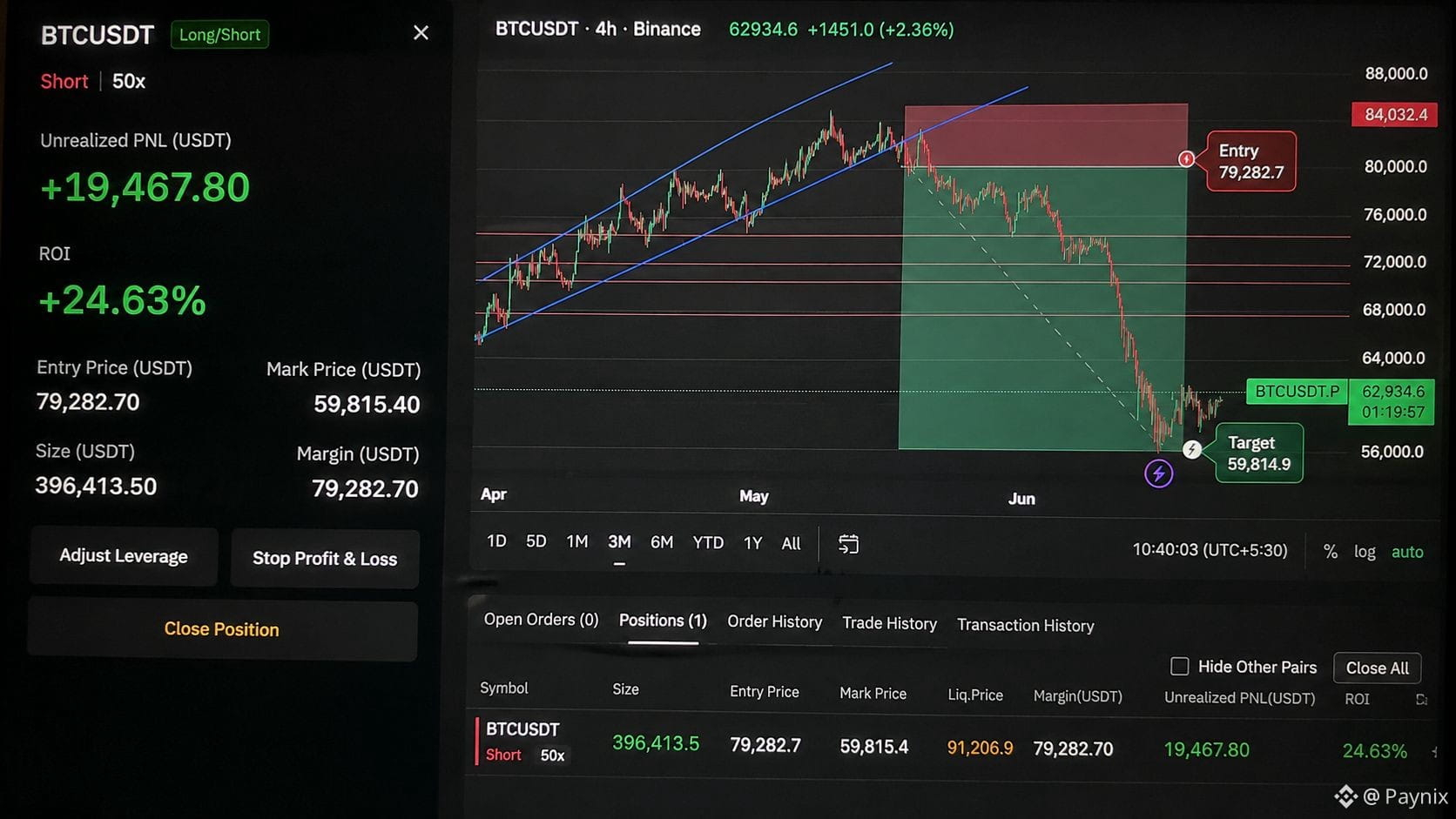Click the Adjust Leverage button
Screen dimensions: 1456x819
[x=124, y=556]
